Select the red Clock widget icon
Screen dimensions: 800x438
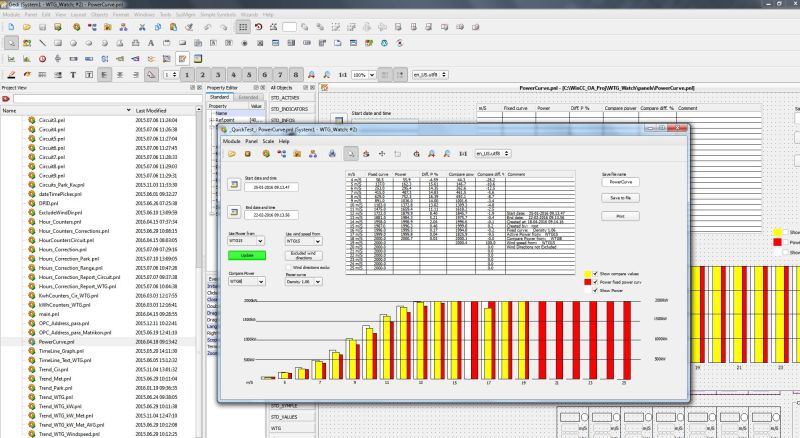click(42, 59)
